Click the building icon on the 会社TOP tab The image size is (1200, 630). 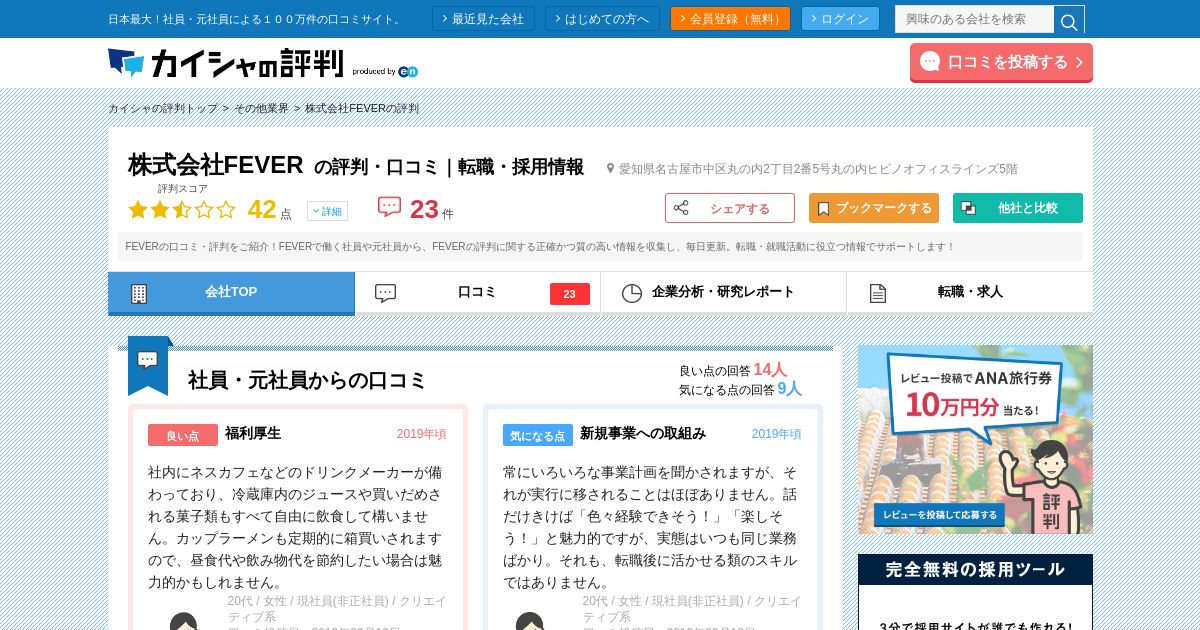click(x=139, y=293)
